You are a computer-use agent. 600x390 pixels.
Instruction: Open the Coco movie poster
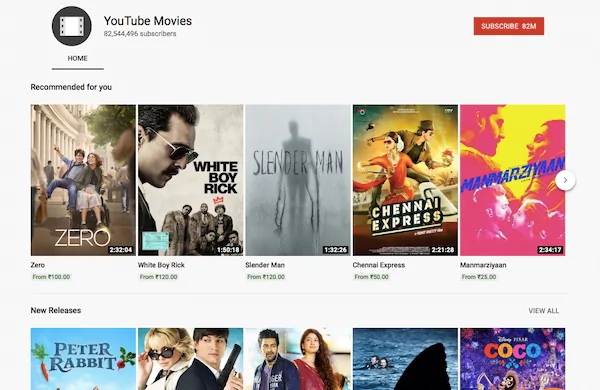point(512,359)
